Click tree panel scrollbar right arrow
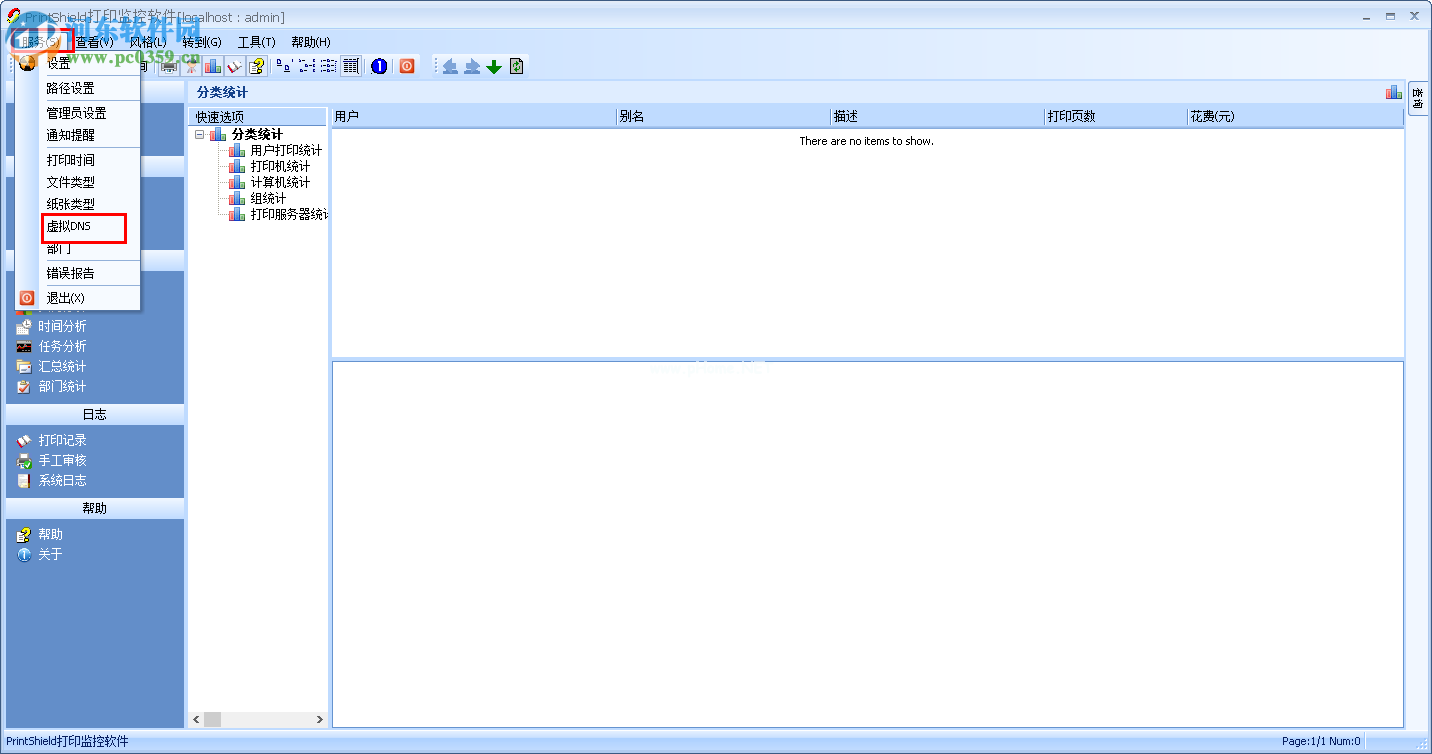The image size is (1432, 754). (320, 719)
